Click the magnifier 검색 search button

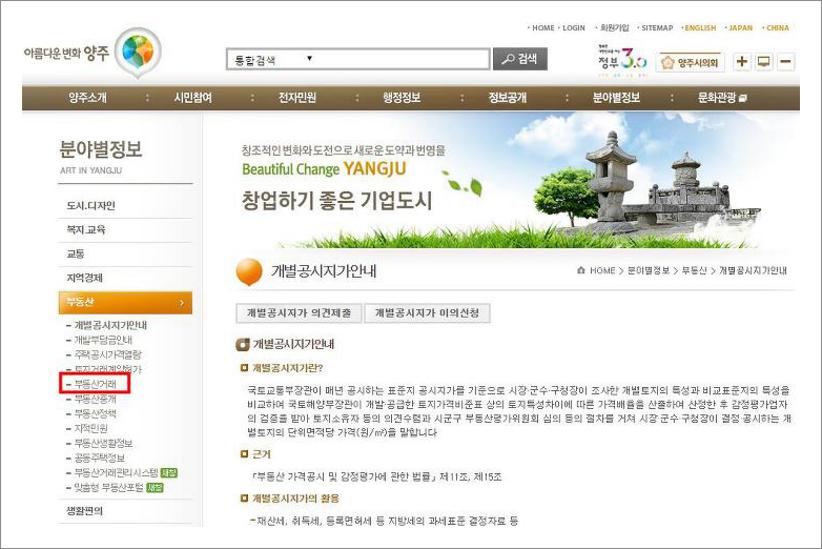520,59
